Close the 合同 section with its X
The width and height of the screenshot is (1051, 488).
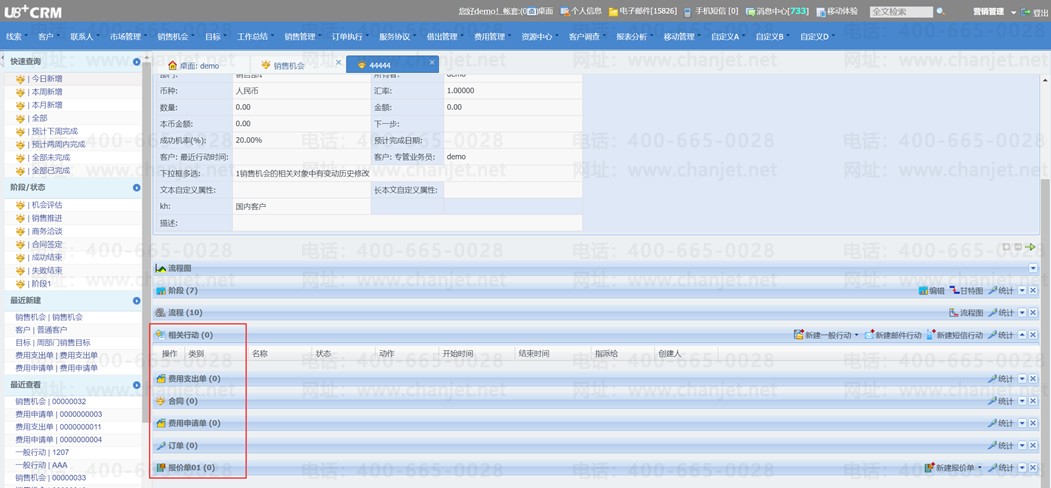1033,402
